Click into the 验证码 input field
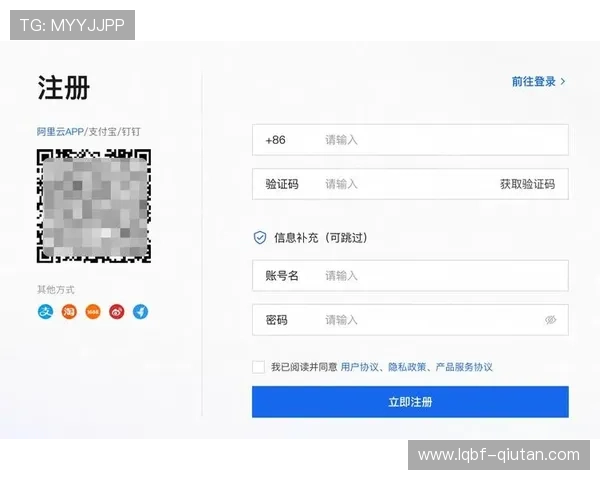600x480 pixels. click(400, 184)
